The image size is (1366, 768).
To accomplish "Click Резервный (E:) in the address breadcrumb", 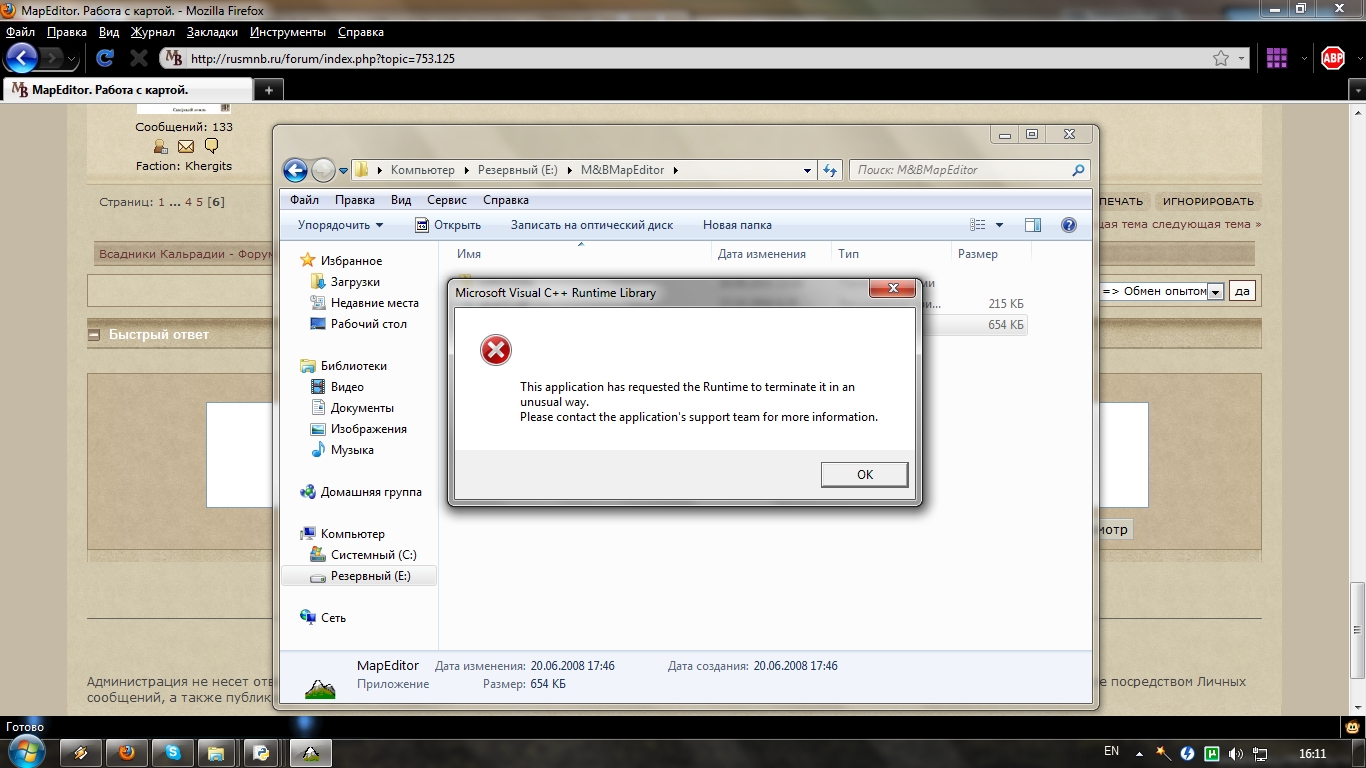I will (517, 170).
